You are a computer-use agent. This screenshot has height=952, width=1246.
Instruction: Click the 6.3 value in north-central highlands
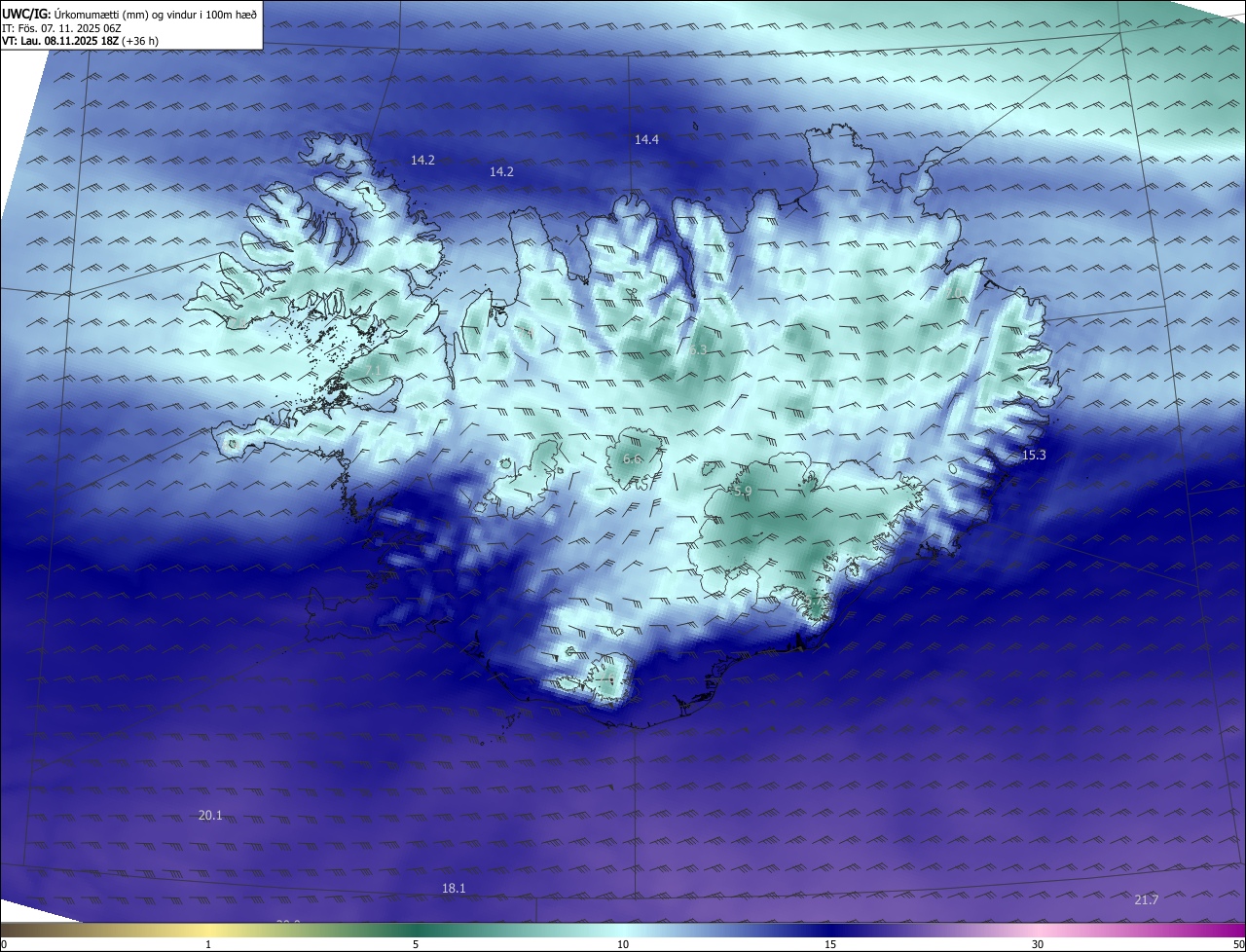(698, 349)
